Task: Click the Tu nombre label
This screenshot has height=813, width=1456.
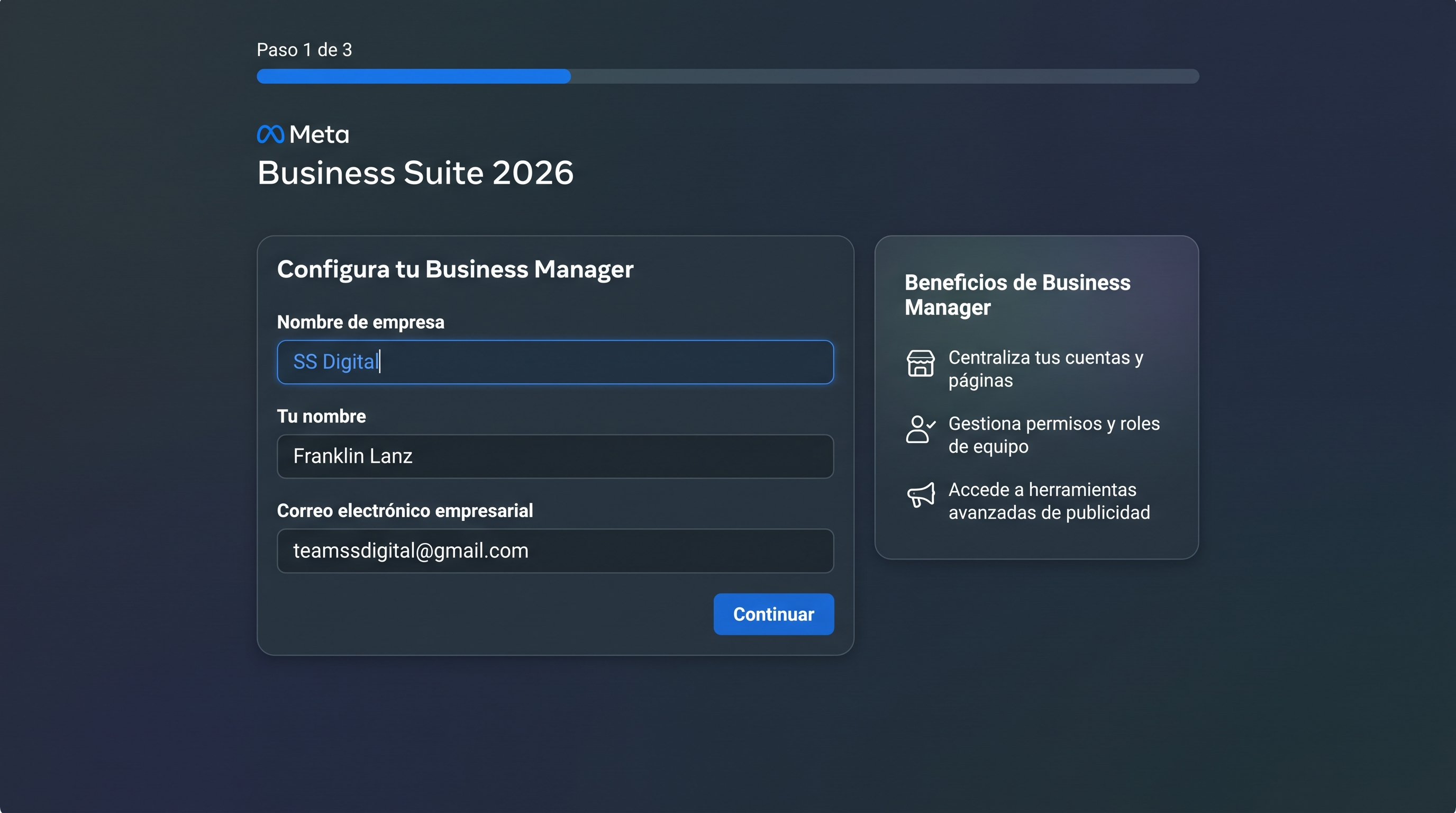Action: 321,416
